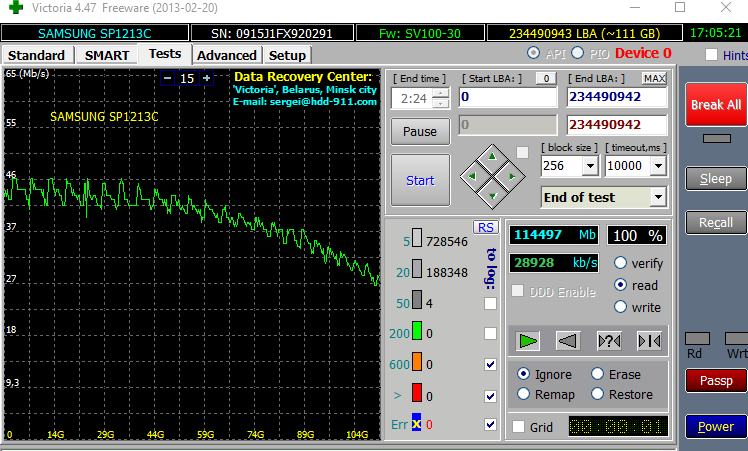Open the block size dropdown
The width and height of the screenshot is (748, 451).
click(589, 166)
